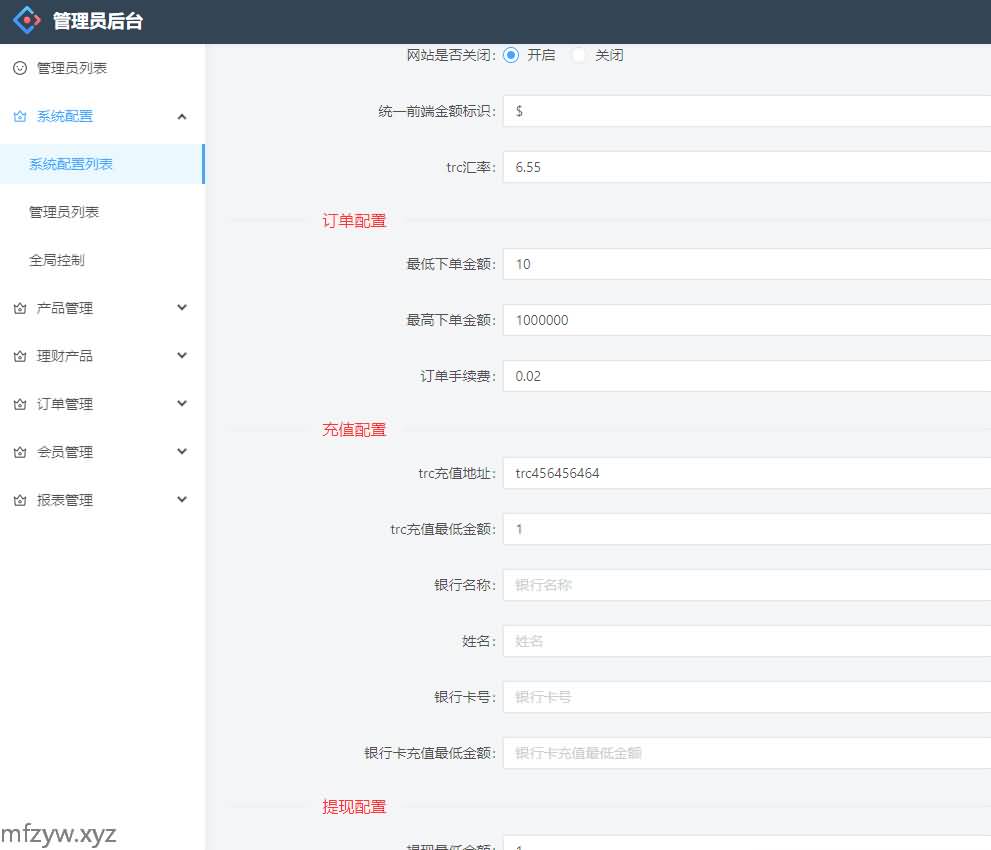The height and width of the screenshot is (850, 991).
Task: Expand the 报表管理 menu chevron
Action: click(x=181, y=500)
